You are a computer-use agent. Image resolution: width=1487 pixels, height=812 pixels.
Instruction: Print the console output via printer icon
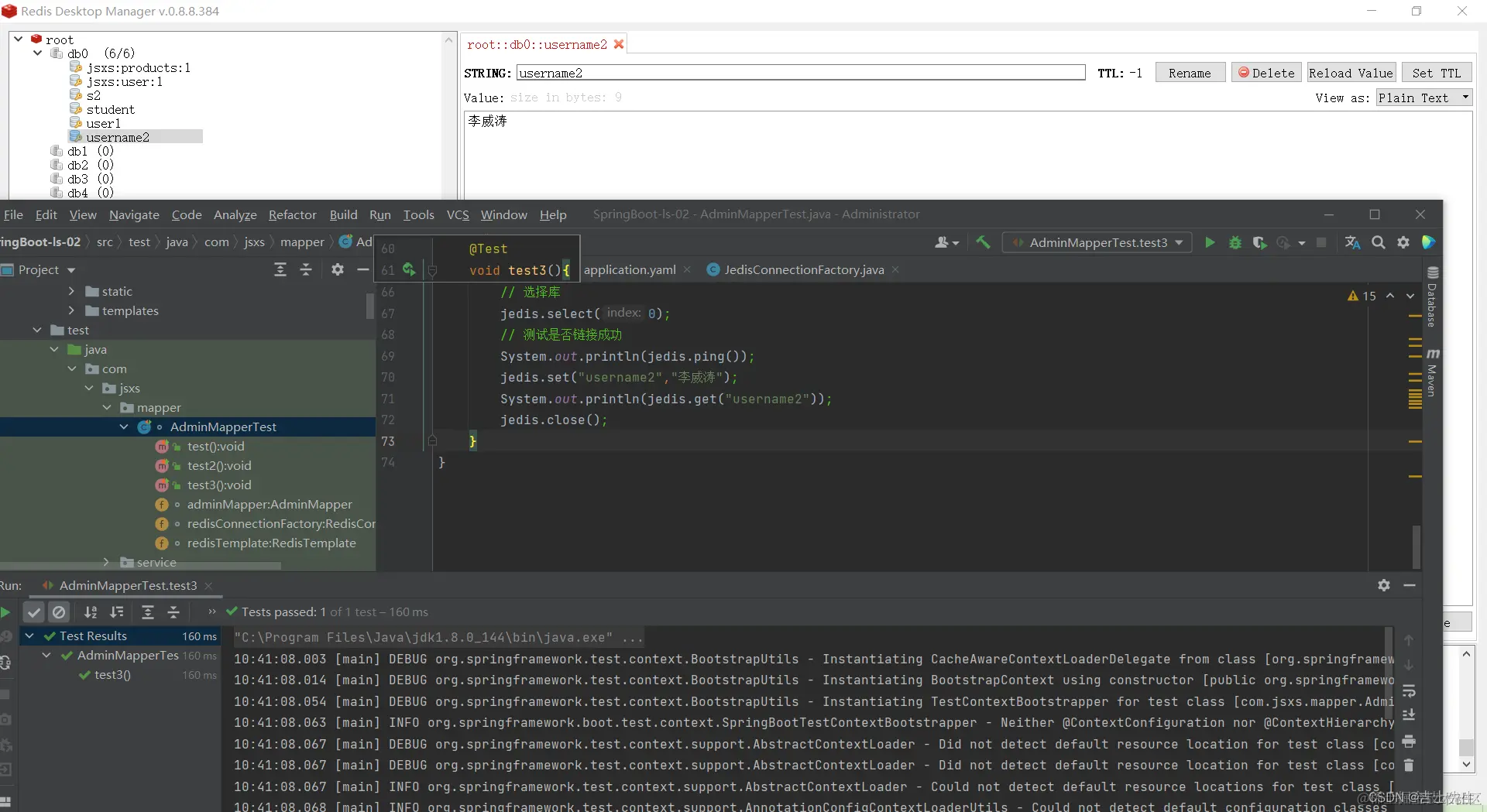point(1409,742)
